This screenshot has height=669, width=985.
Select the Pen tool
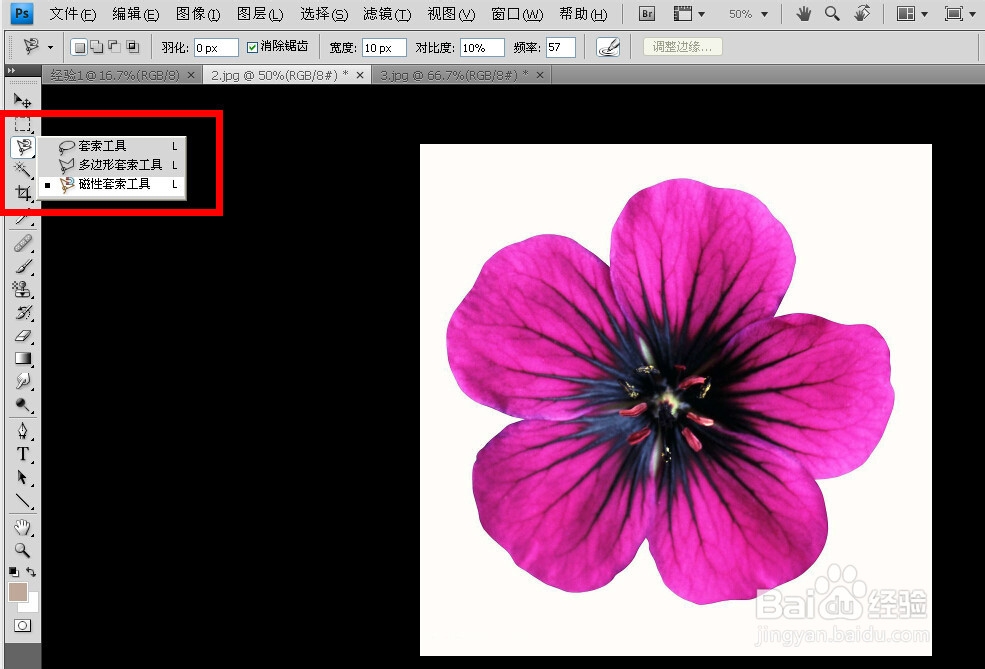point(23,431)
